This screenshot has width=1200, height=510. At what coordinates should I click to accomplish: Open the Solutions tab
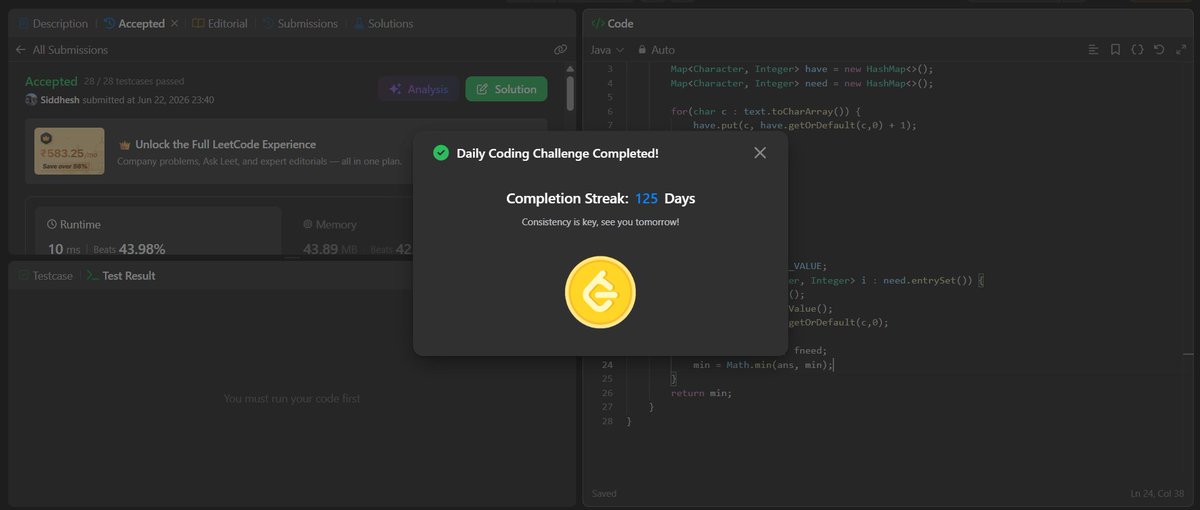383,23
